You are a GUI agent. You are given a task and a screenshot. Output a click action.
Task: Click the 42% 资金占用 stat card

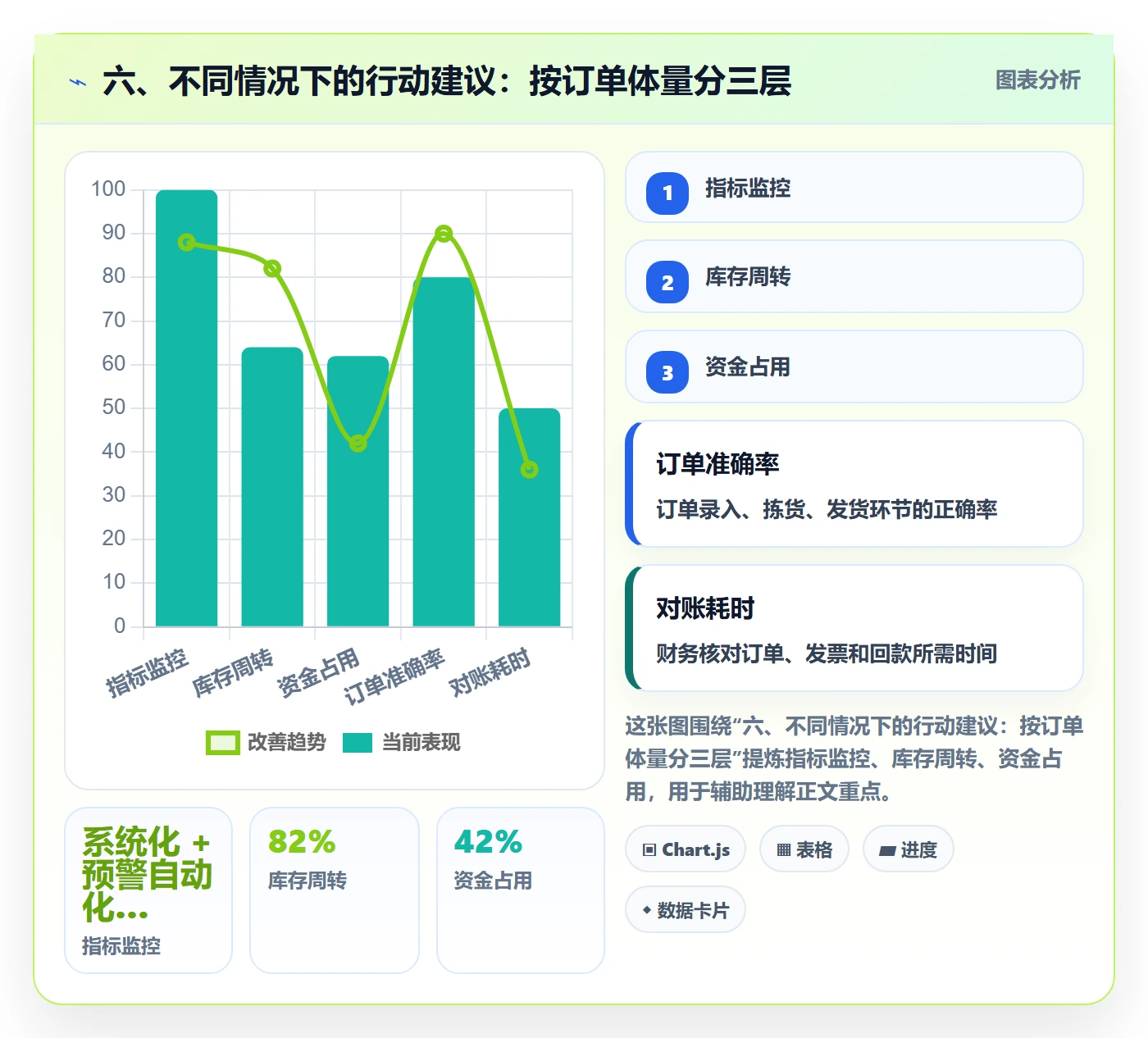[521, 890]
